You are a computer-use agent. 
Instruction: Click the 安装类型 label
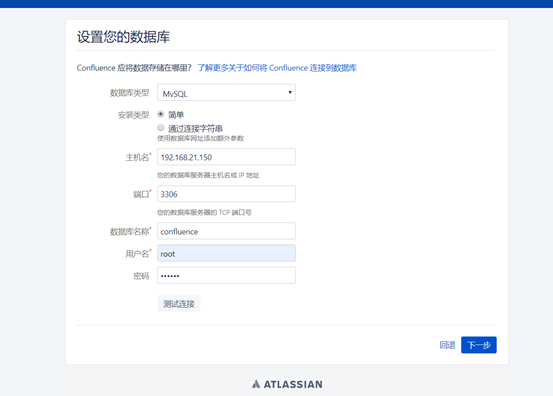pyautogui.click(x=133, y=115)
